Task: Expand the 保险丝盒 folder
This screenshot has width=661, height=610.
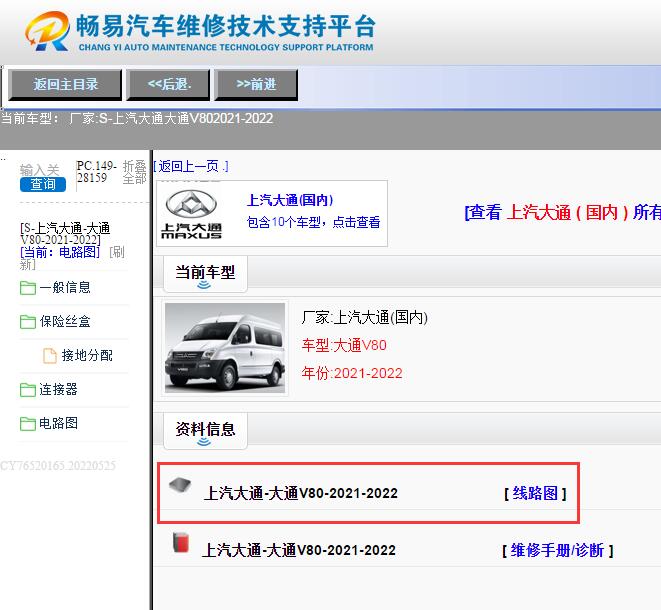Action: point(65,322)
